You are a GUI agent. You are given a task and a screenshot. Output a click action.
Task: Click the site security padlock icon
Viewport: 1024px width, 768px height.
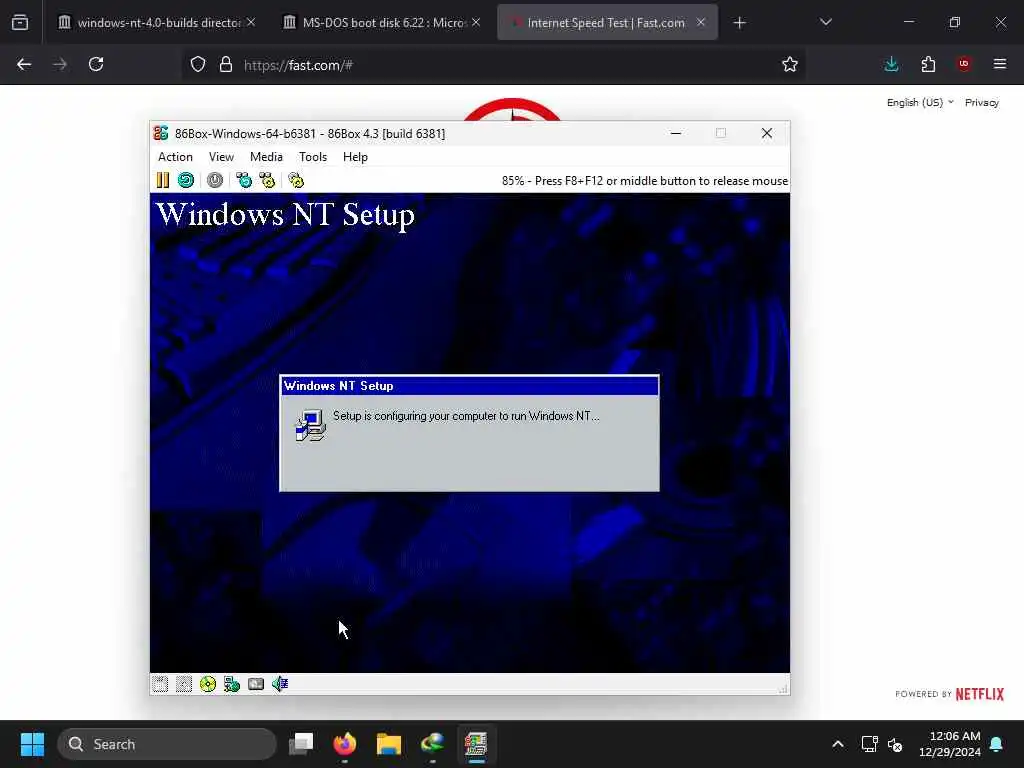[x=226, y=64]
